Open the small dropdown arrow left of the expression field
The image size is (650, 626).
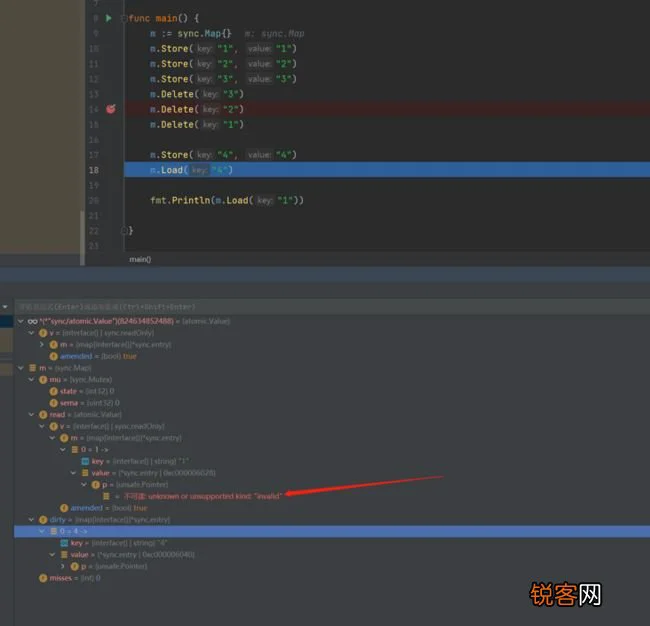point(5,307)
